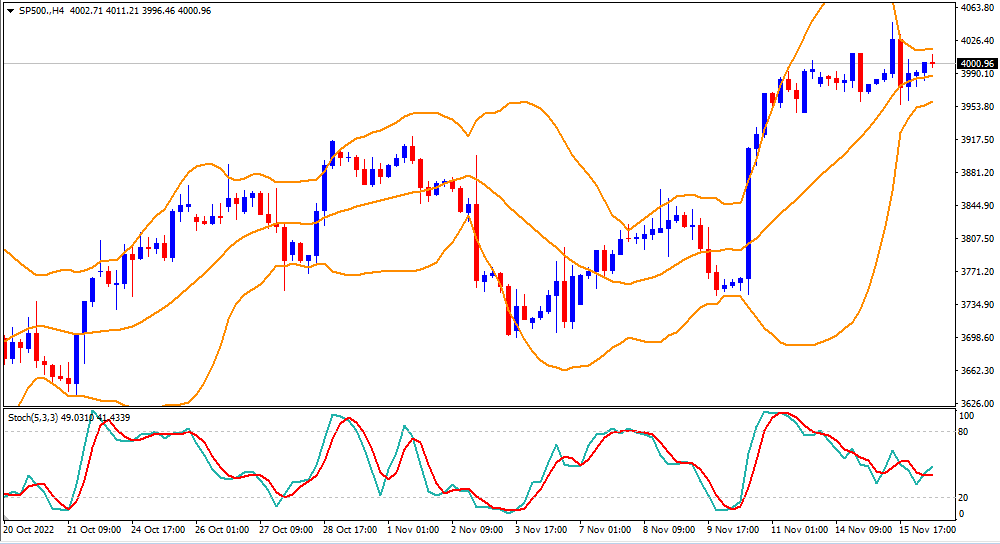1000x544 pixels.
Task: Click the stochastic level 80 label
Action: 963,432
